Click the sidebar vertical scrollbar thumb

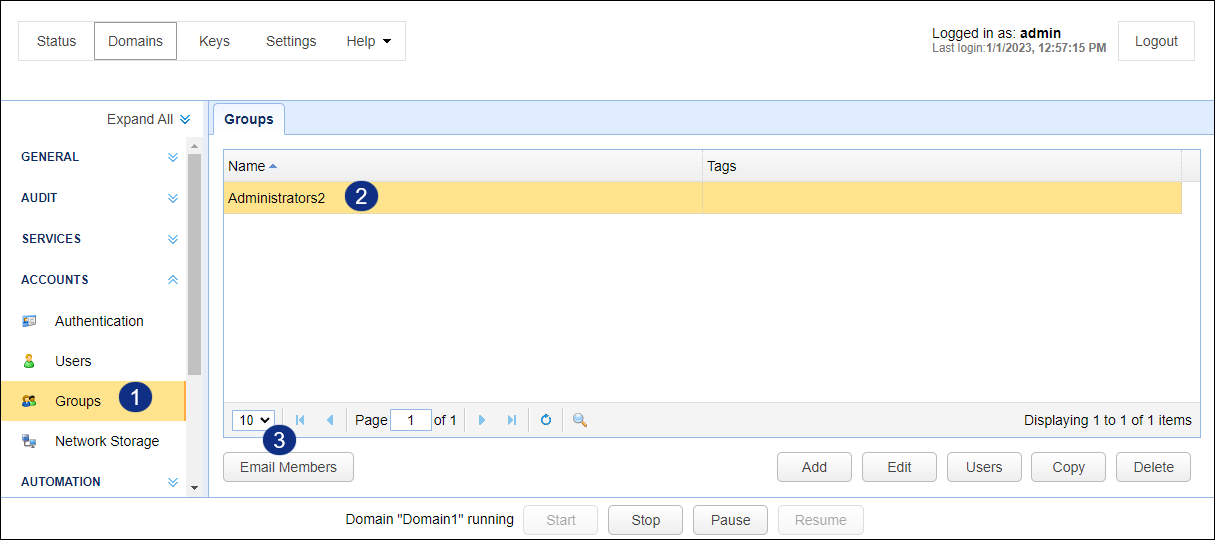point(194,263)
